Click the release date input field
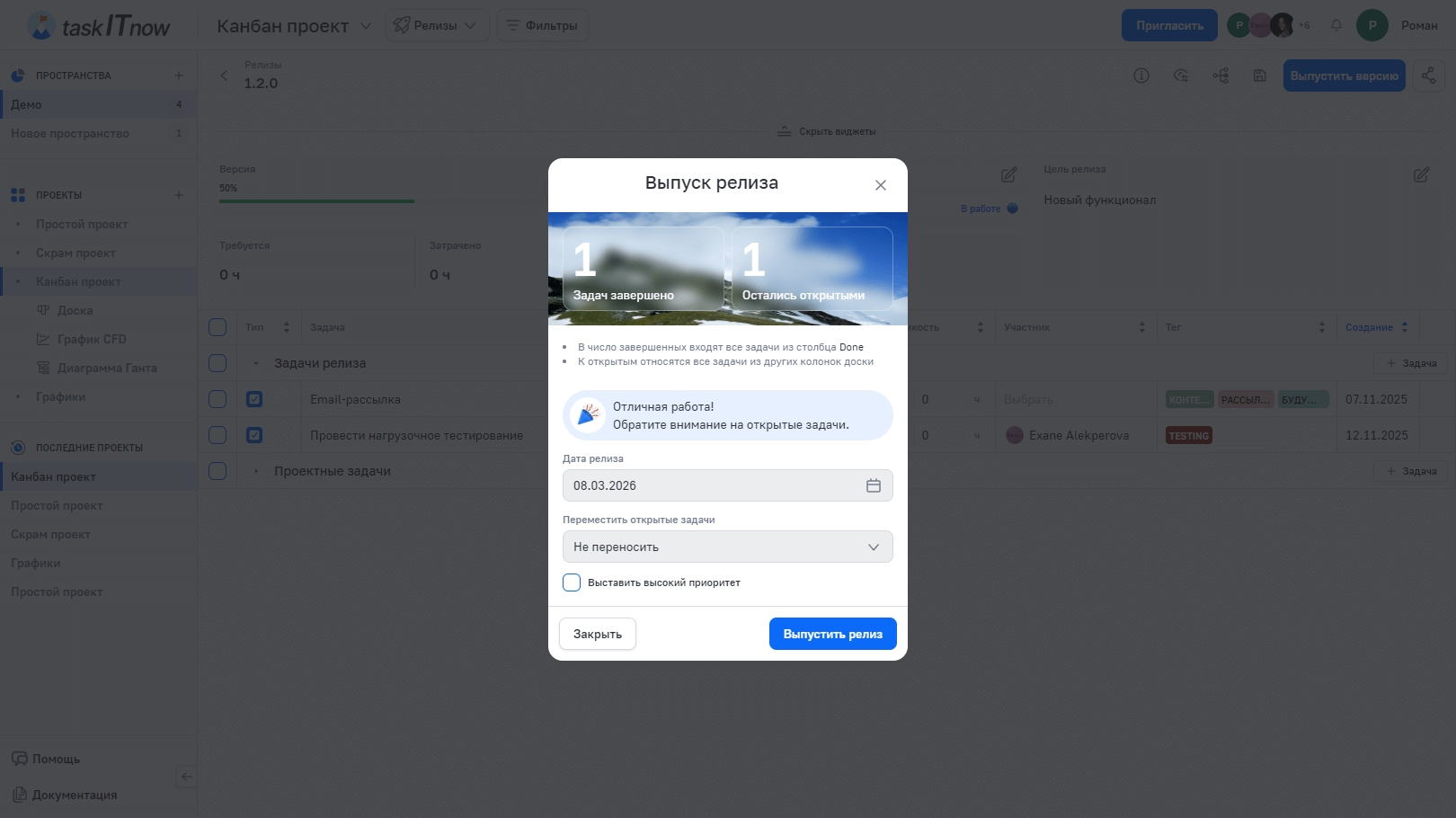 [x=710, y=485]
